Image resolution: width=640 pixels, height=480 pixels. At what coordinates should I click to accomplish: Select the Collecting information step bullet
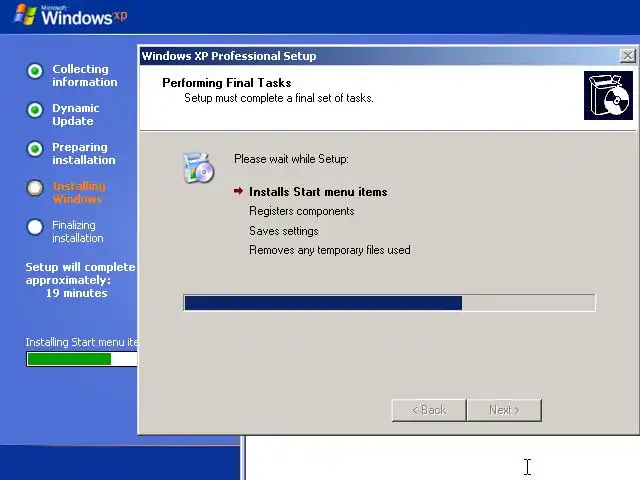pyautogui.click(x=35, y=71)
